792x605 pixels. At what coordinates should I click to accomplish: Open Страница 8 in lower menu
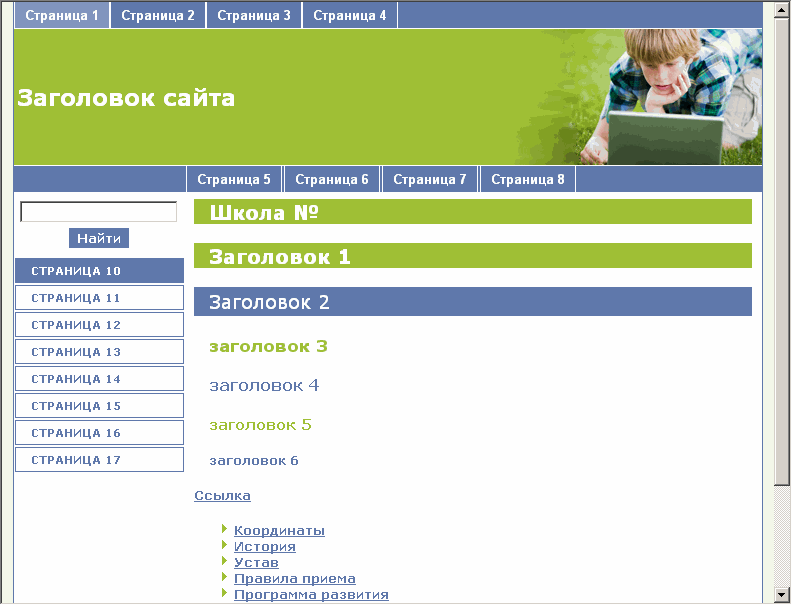click(528, 179)
